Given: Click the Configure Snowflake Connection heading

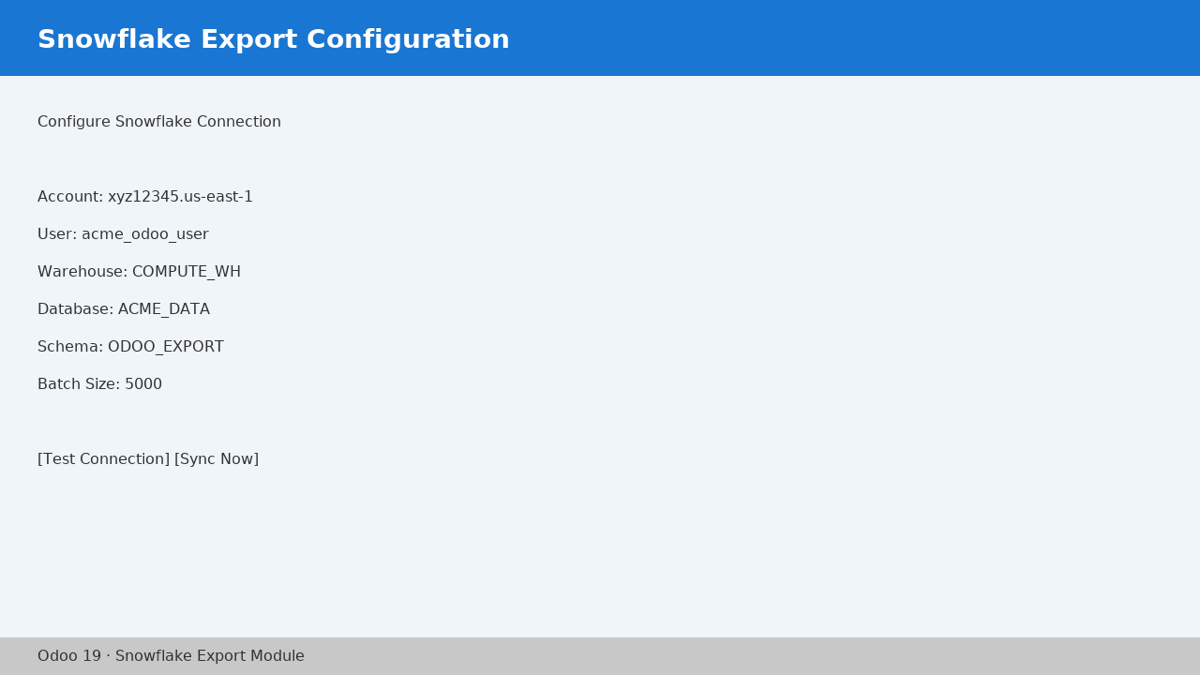Looking at the screenshot, I should [x=159, y=122].
